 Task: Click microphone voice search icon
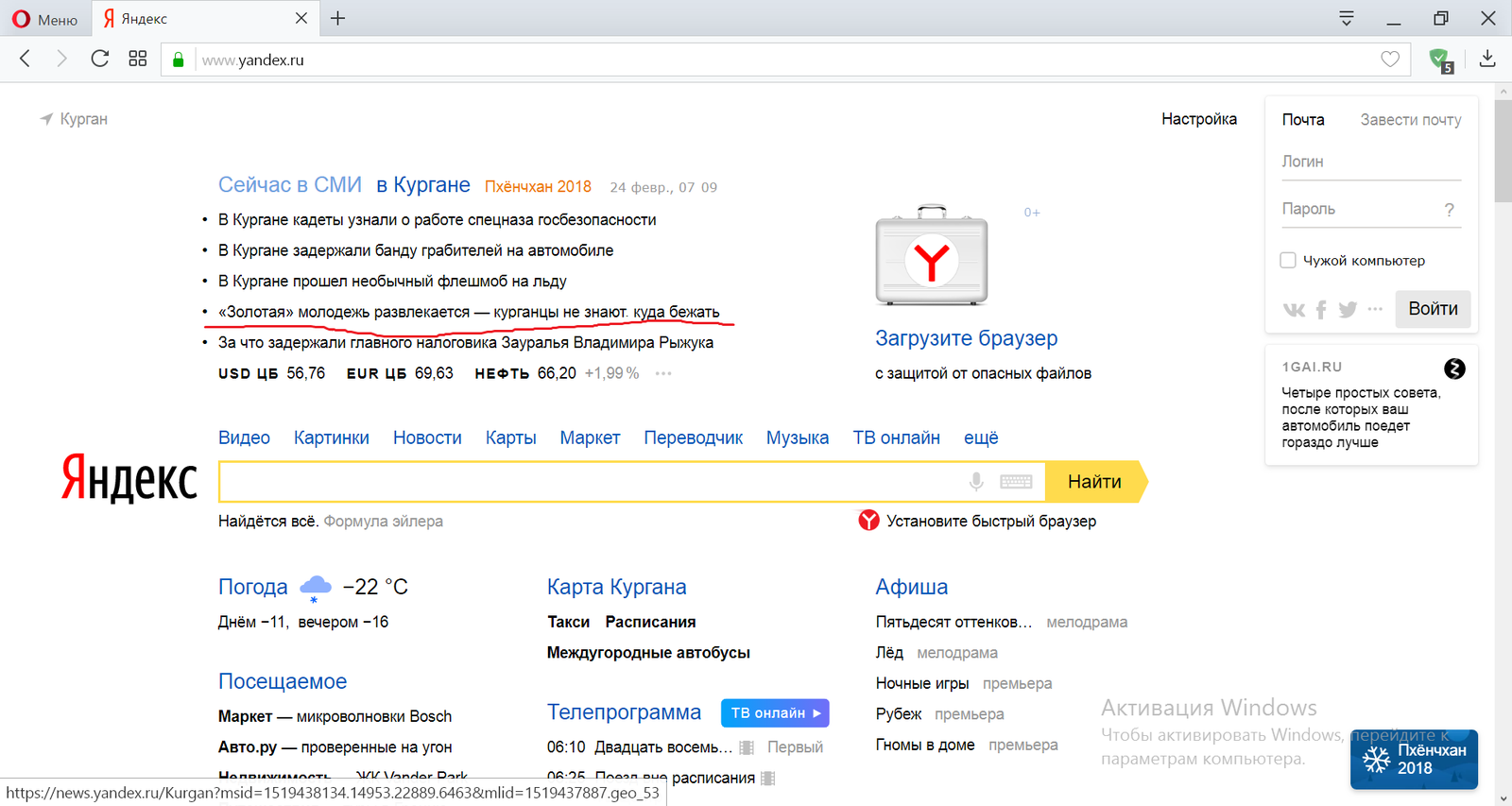tap(976, 482)
